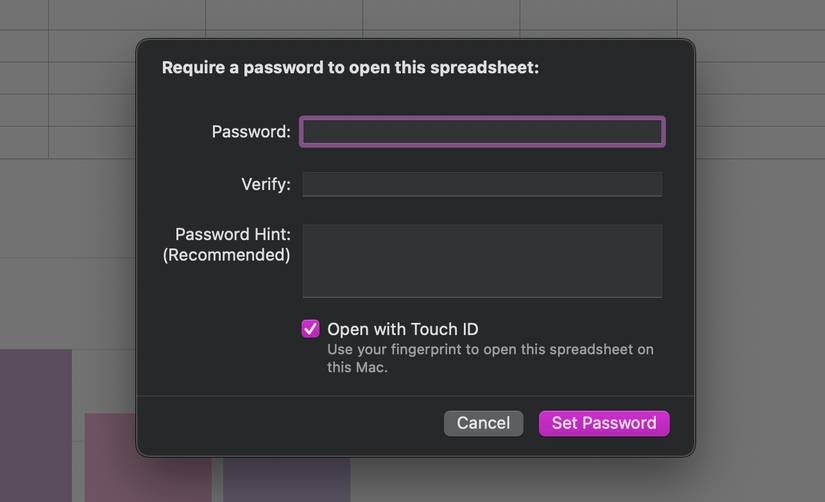Focus the Verify password field
Viewport: 825px width, 502px height.
pyautogui.click(x=482, y=184)
